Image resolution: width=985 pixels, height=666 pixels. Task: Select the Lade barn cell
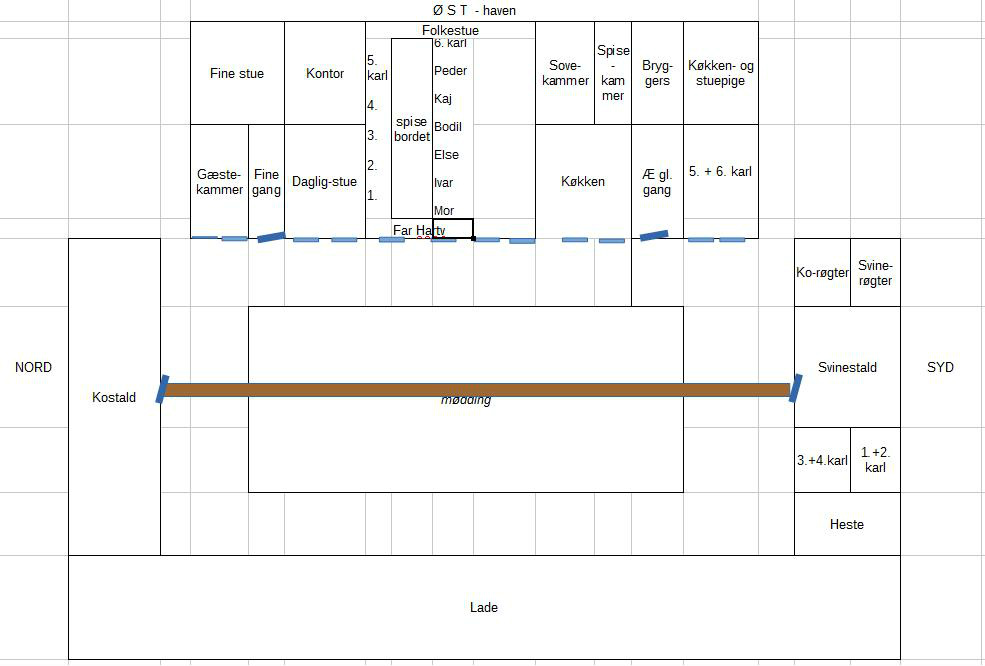[x=484, y=608]
